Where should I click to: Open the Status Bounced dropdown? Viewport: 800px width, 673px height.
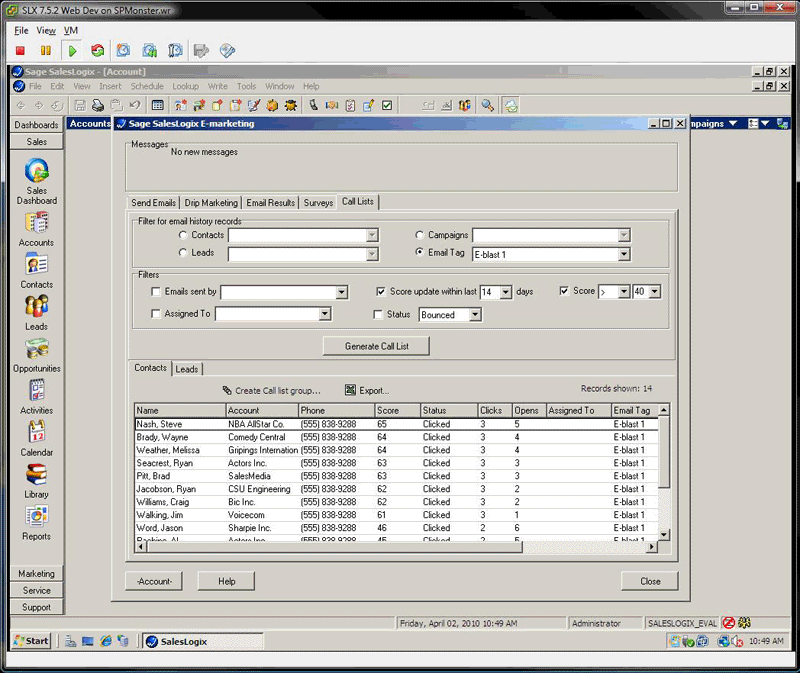pyautogui.click(x=475, y=314)
